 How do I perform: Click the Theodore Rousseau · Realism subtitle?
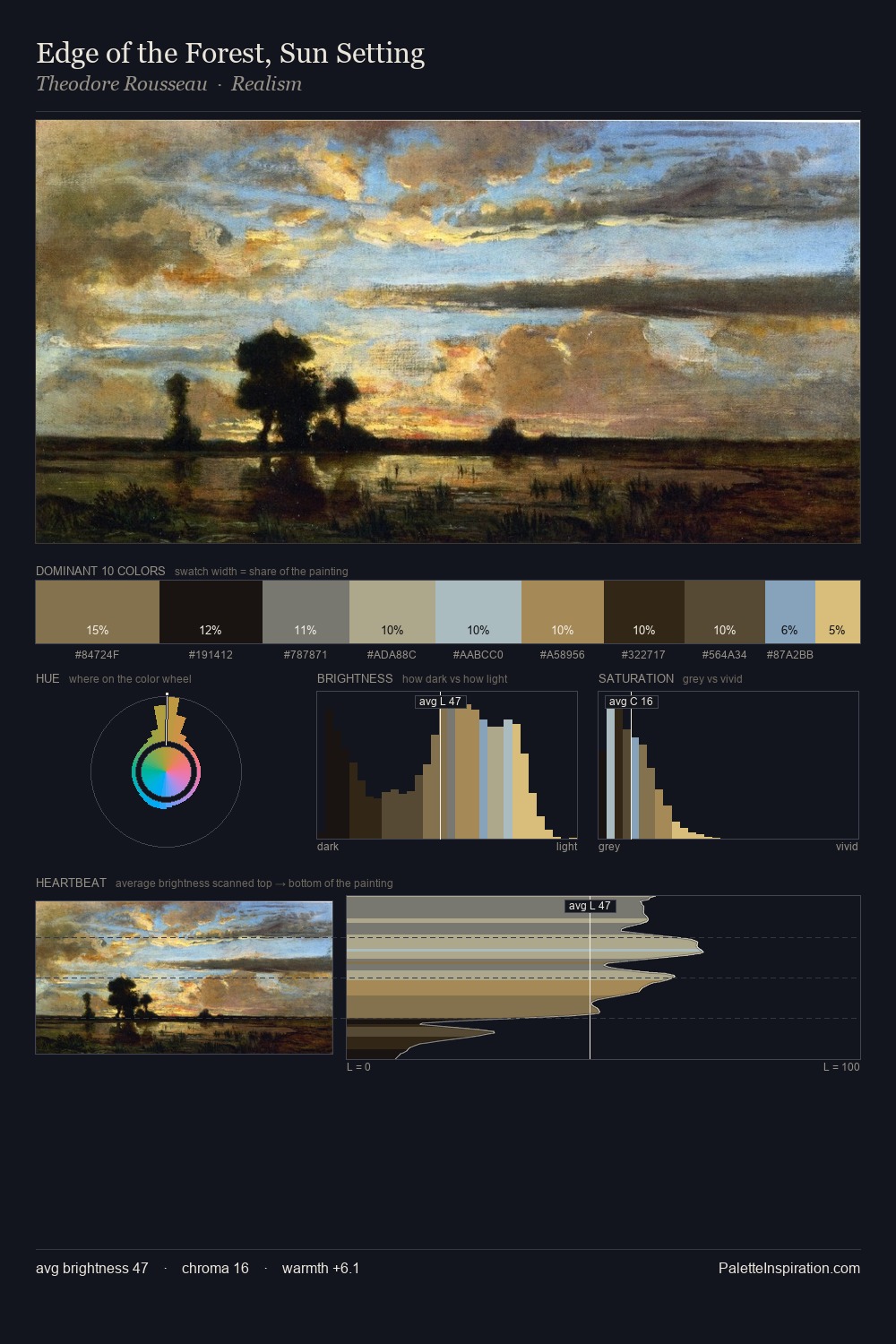pos(168,84)
